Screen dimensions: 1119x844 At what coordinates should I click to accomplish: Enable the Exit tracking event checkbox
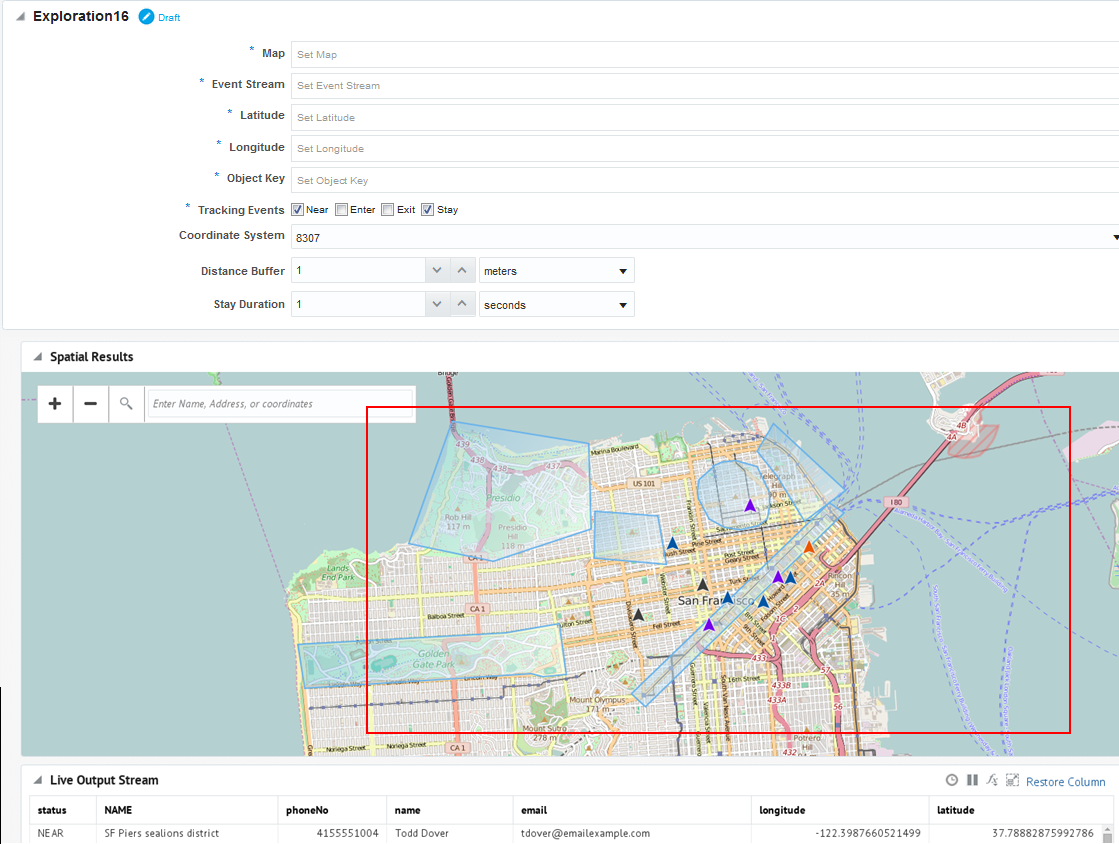[x=388, y=210]
